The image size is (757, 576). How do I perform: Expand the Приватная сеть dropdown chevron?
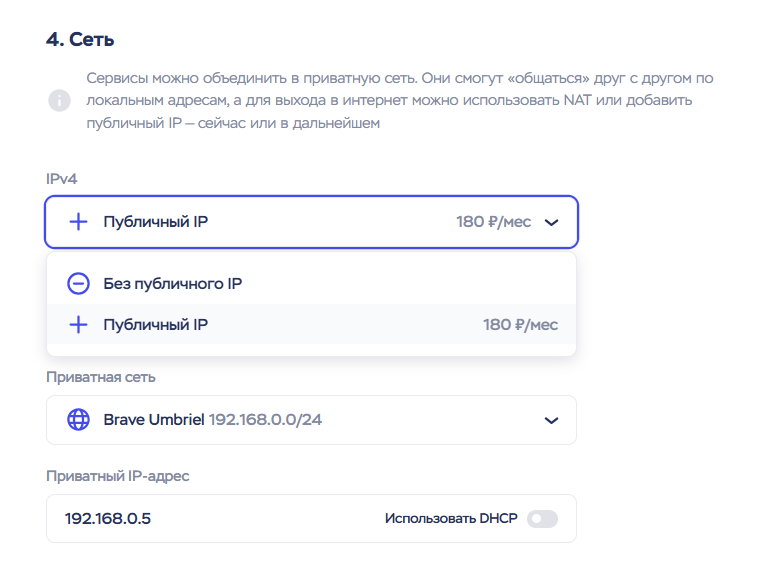551,421
